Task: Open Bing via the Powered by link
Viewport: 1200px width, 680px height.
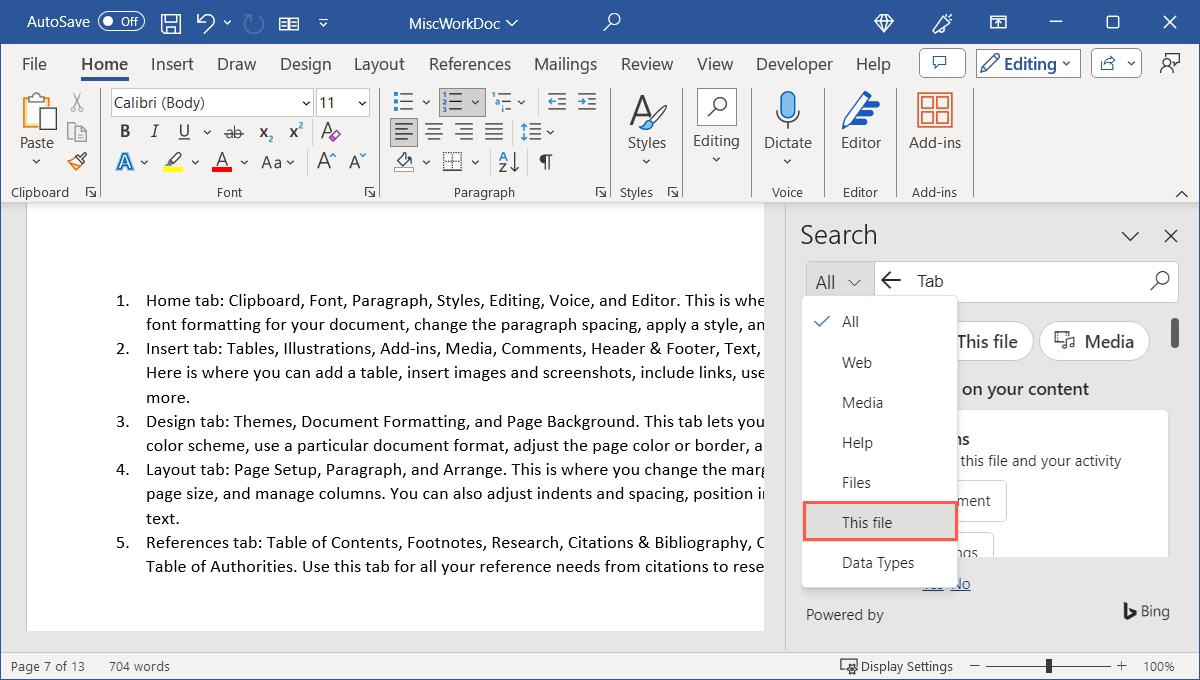Action: [x=1145, y=611]
